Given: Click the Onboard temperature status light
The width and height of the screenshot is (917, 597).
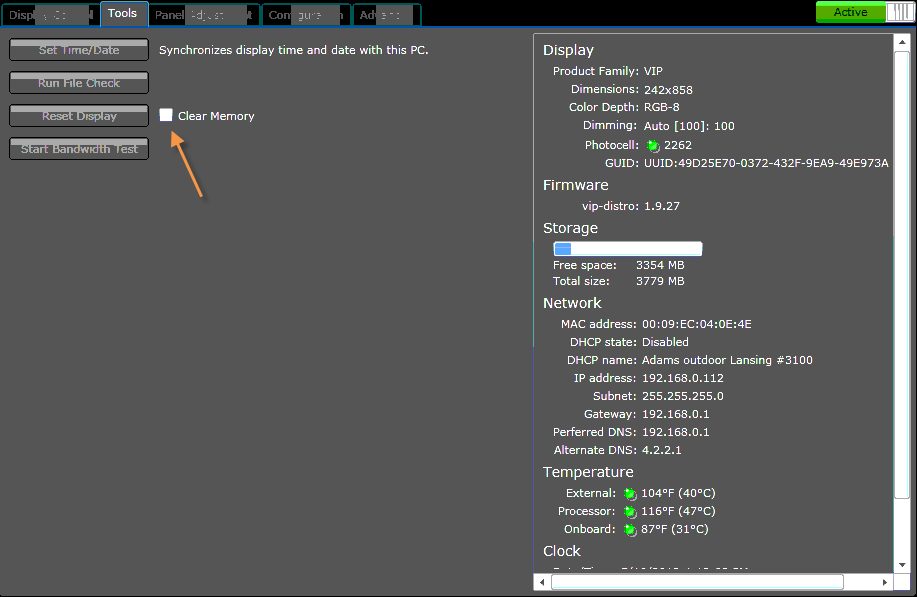Looking at the screenshot, I should (630, 530).
